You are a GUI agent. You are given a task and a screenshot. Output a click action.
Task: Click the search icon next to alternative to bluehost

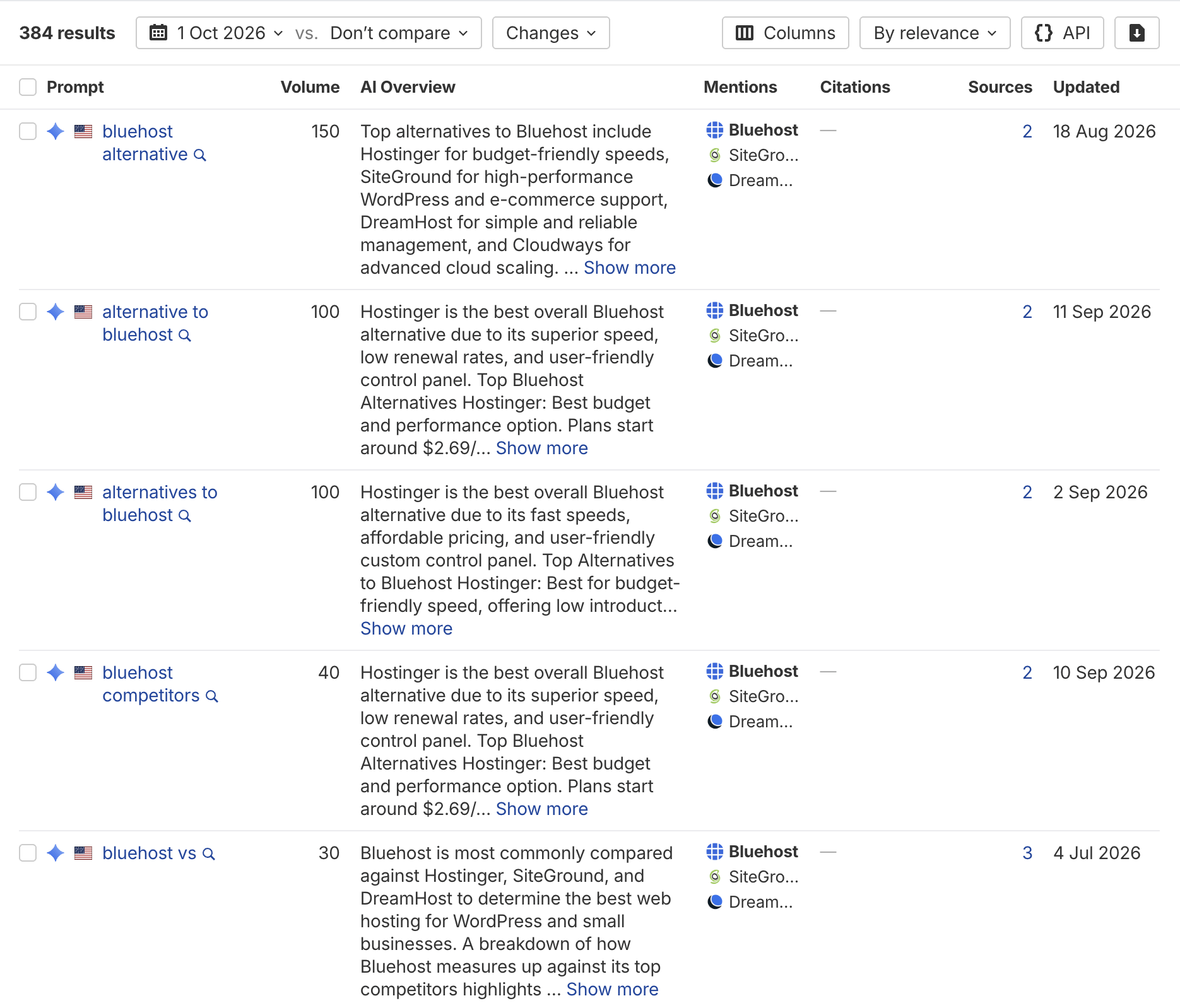click(x=185, y=336)
